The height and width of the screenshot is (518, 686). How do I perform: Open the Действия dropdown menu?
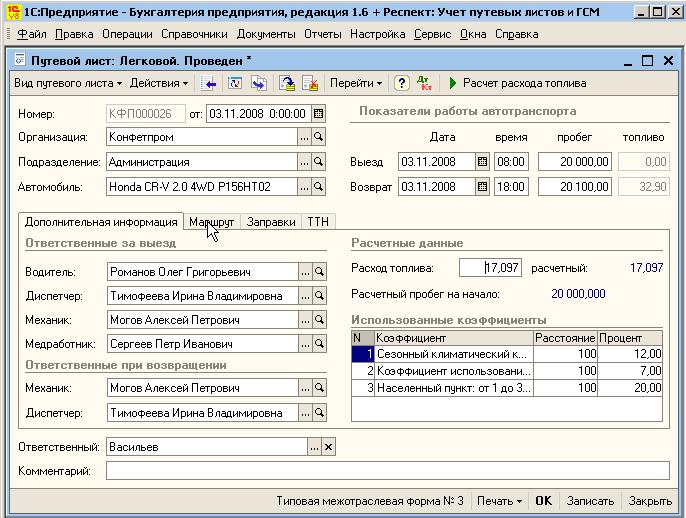[159, 83]
